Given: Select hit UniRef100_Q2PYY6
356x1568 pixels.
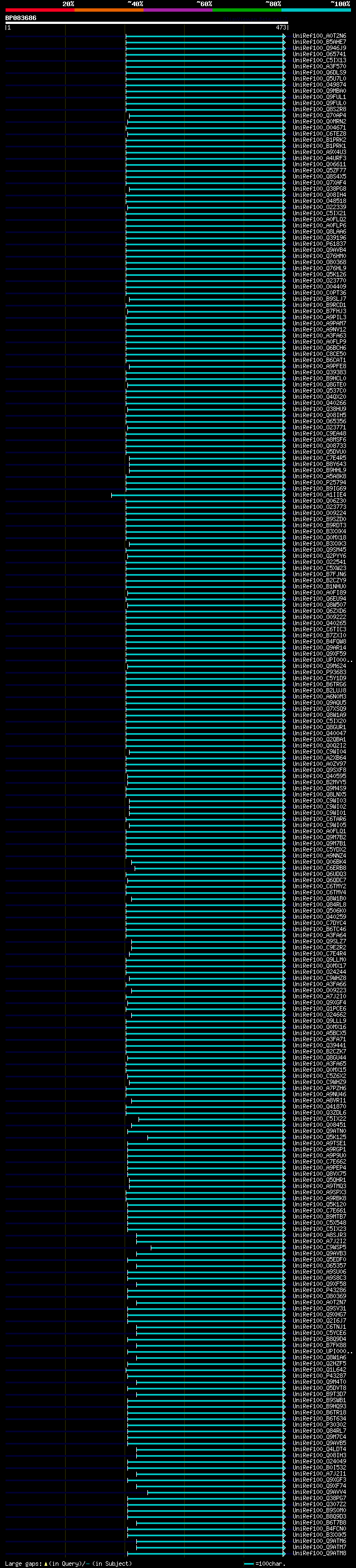Looking at the screenshot, I should click(319, 556).
